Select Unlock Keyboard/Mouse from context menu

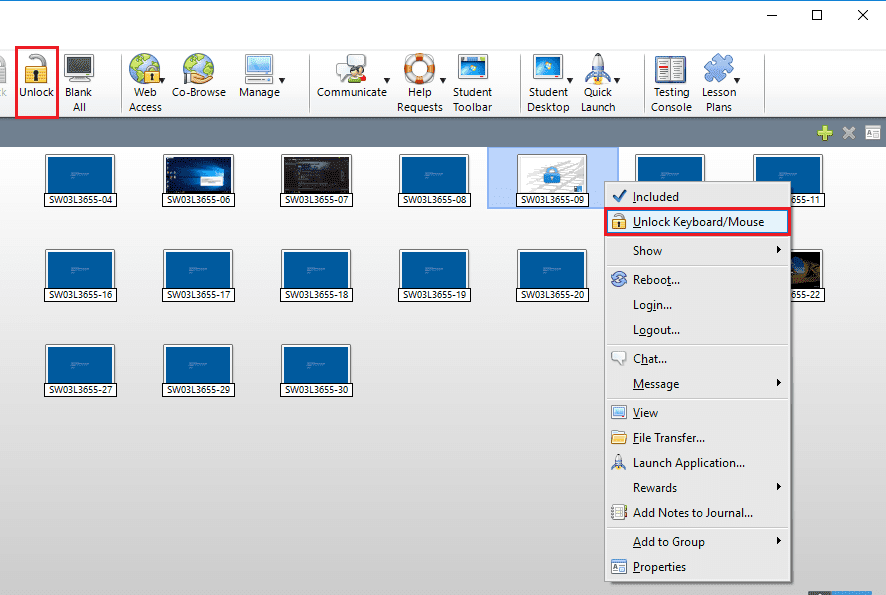tap(697, 222)
